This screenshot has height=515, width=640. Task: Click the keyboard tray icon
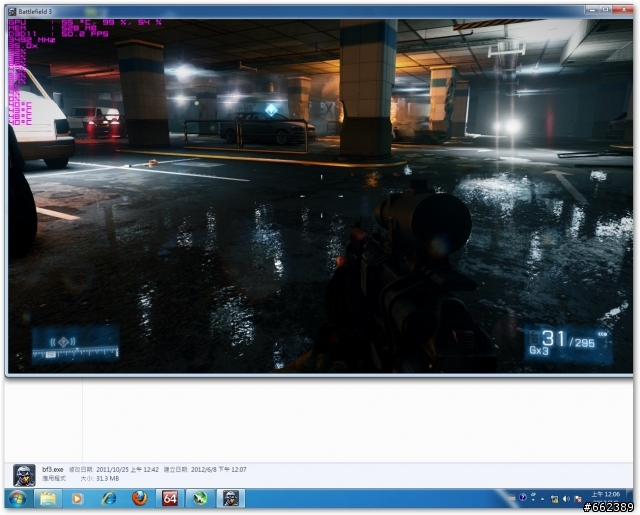point(511,498)
